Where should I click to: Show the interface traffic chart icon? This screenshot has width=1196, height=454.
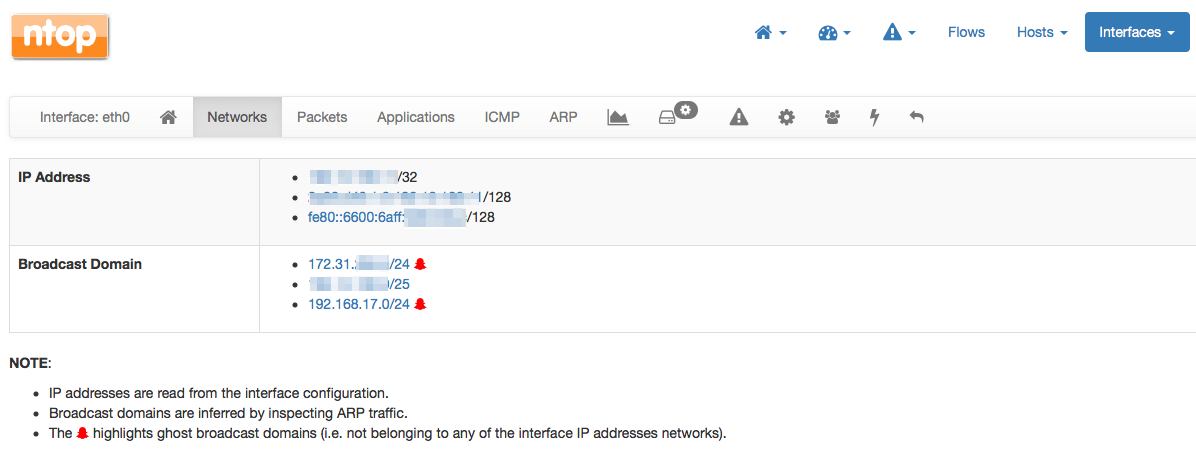[x=618, y=118]
